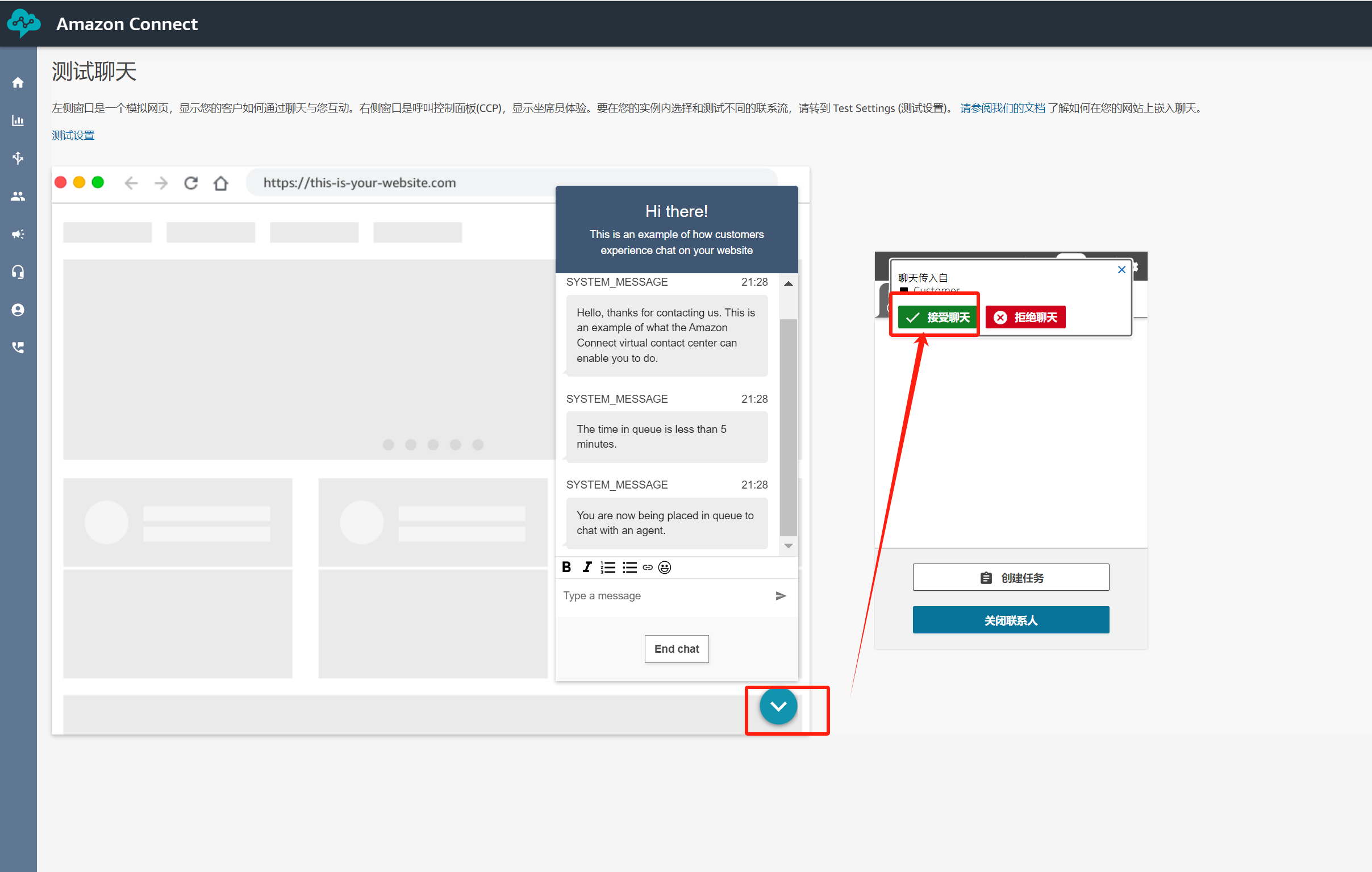Click the Amazon Connect cloud logo
The width and height of the screenshot is (1372, 872).
click(23, 23)
